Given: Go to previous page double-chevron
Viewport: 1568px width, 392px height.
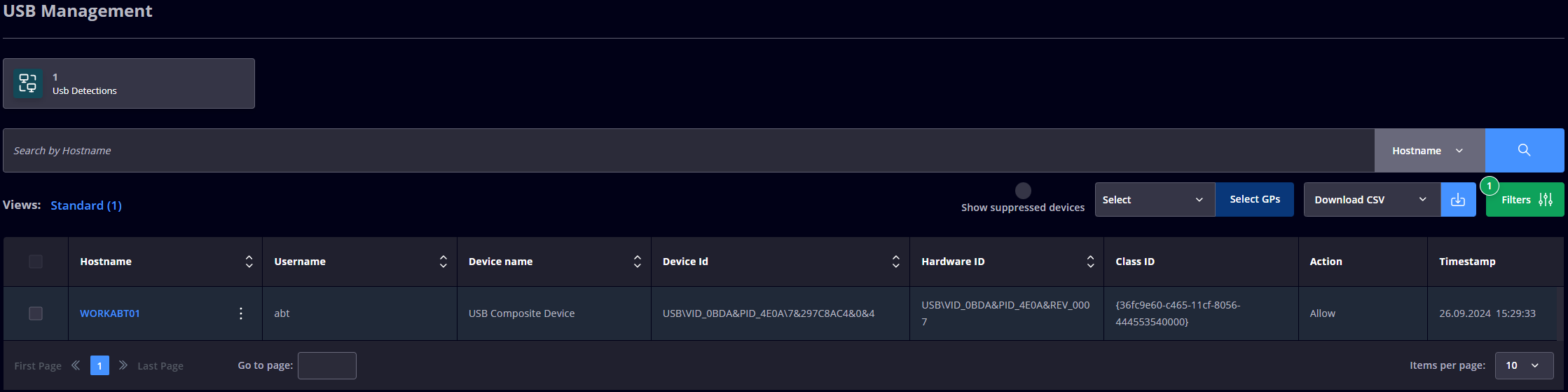Looking at the screenshot, I should tap(76, 365).
